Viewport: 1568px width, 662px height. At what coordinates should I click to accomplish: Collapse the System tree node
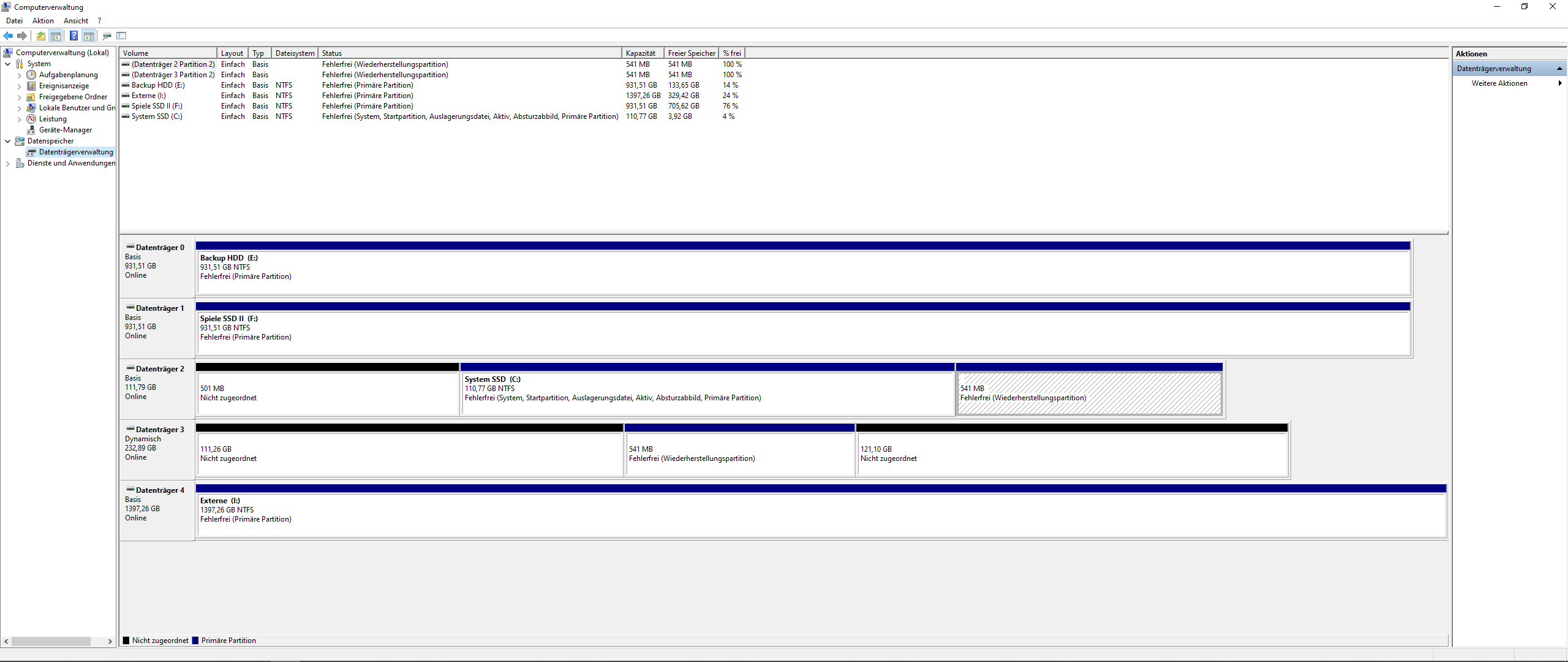[7, 64]
